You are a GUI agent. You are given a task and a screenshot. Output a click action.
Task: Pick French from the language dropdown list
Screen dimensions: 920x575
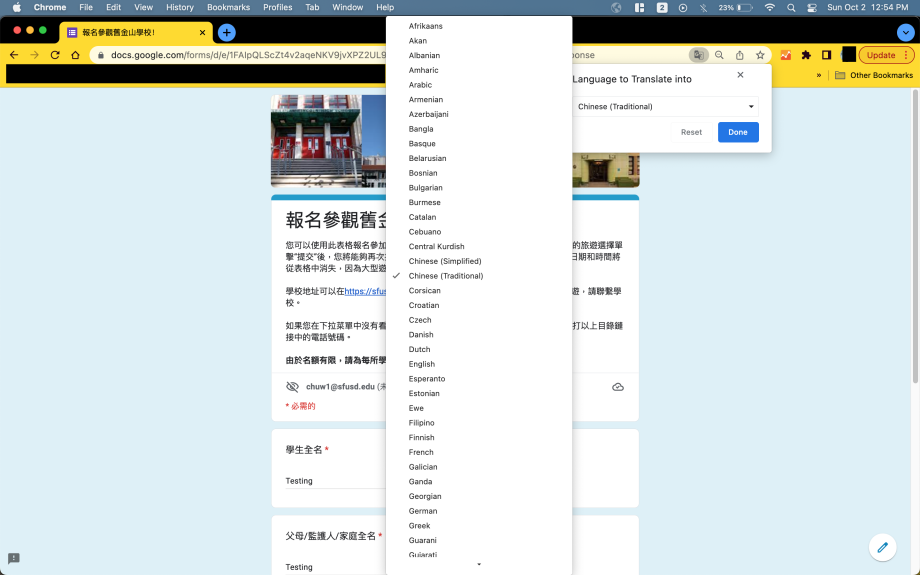421,452
